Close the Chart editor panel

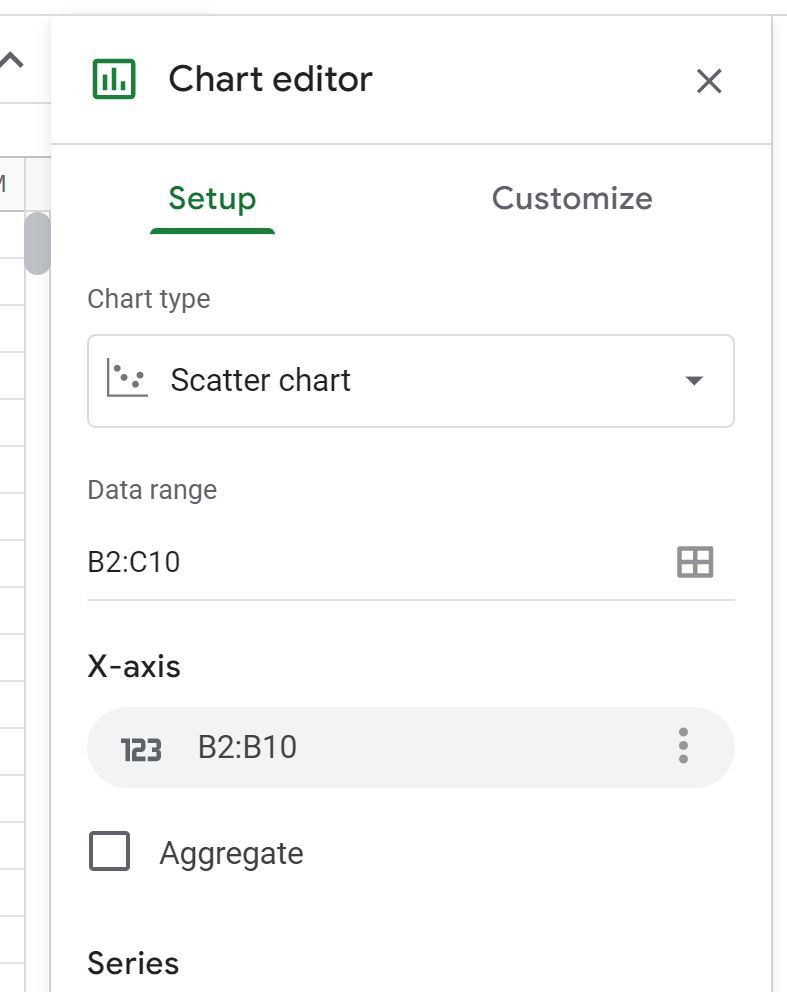(709, 81)
